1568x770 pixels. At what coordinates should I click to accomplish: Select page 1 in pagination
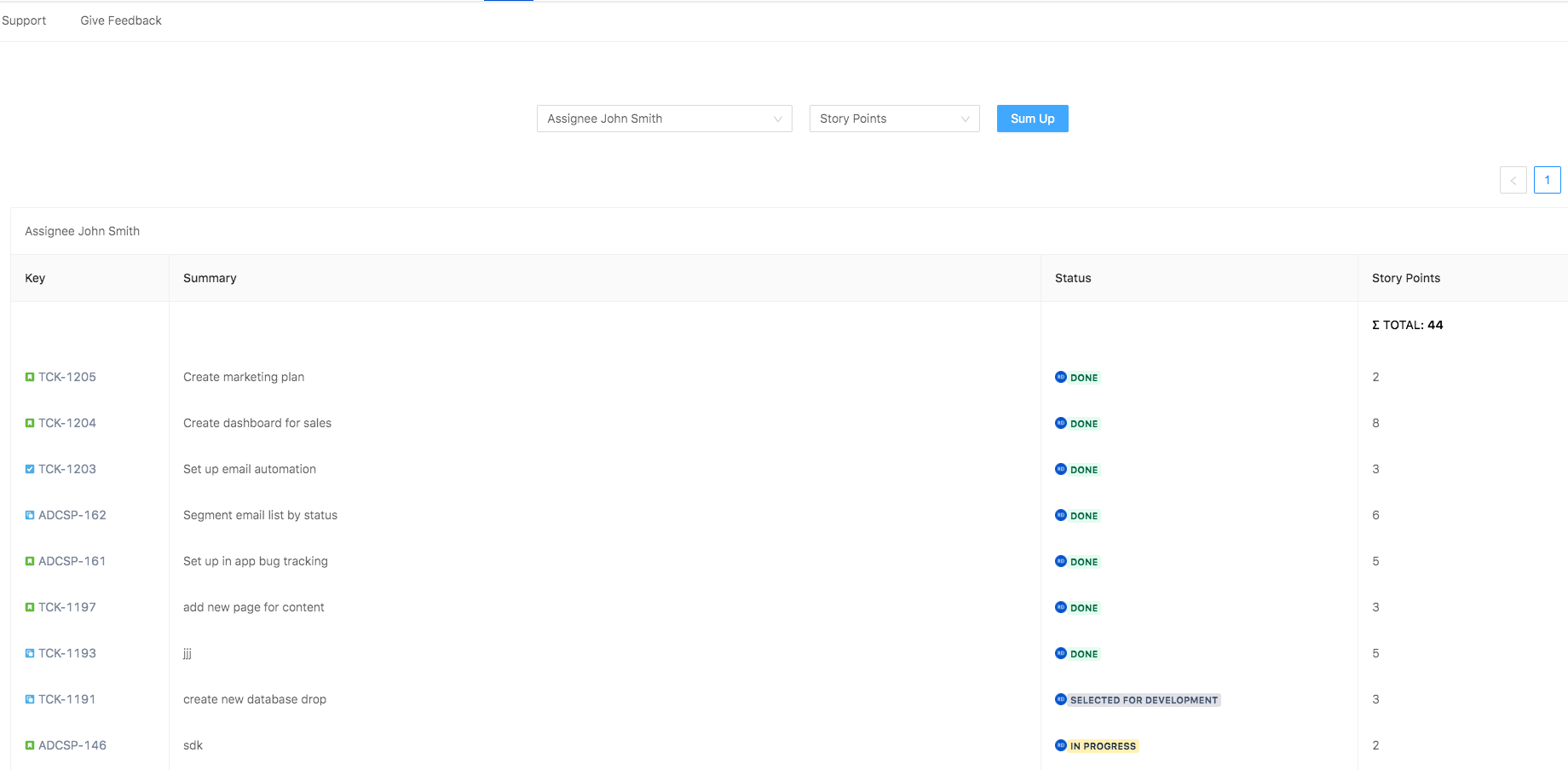point(1548,180)
